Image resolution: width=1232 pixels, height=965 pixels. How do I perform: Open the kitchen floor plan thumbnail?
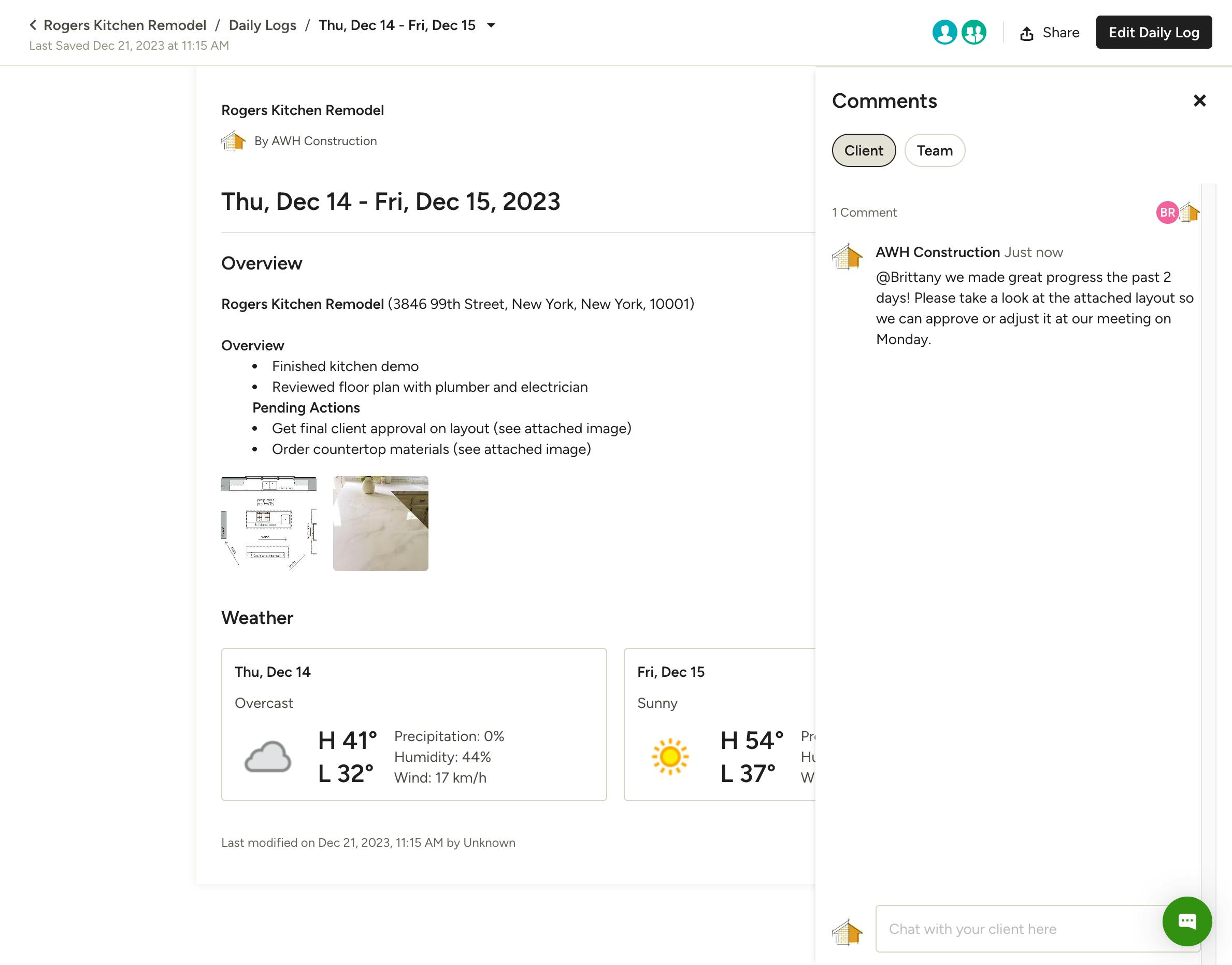point(268,522)
